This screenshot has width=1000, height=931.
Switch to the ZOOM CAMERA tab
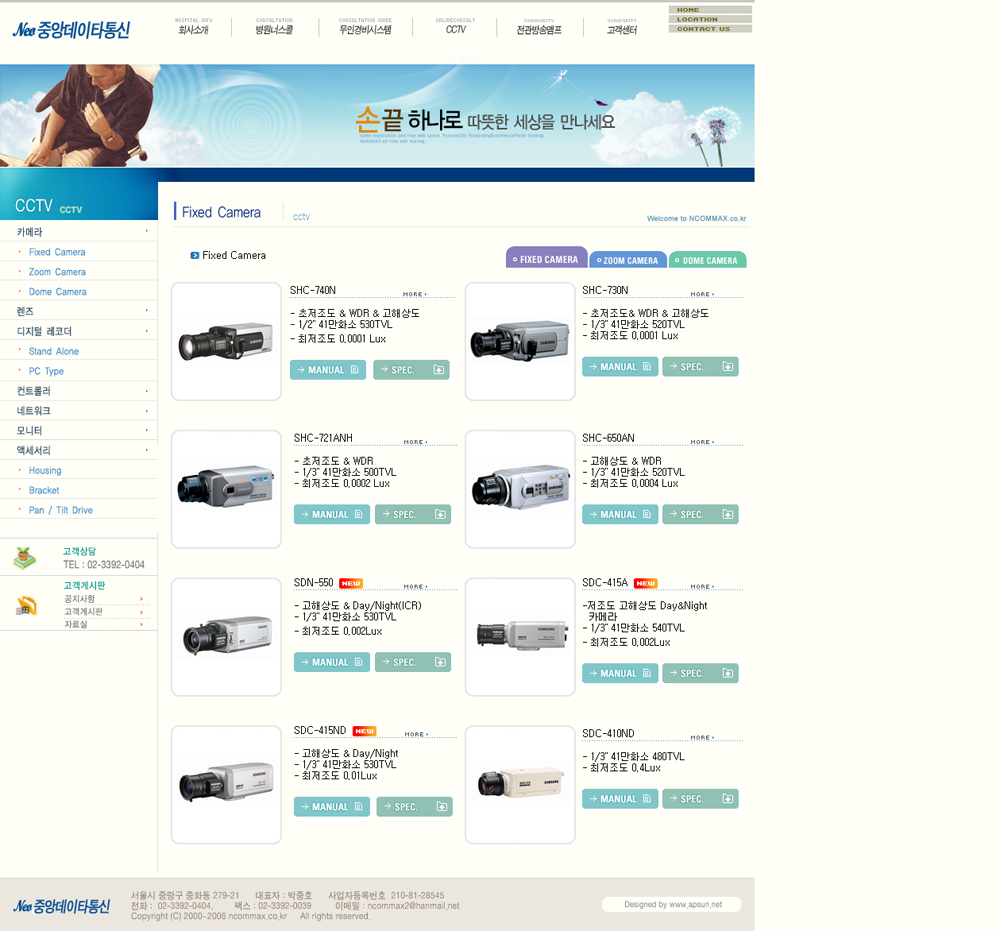click(628, 260)
